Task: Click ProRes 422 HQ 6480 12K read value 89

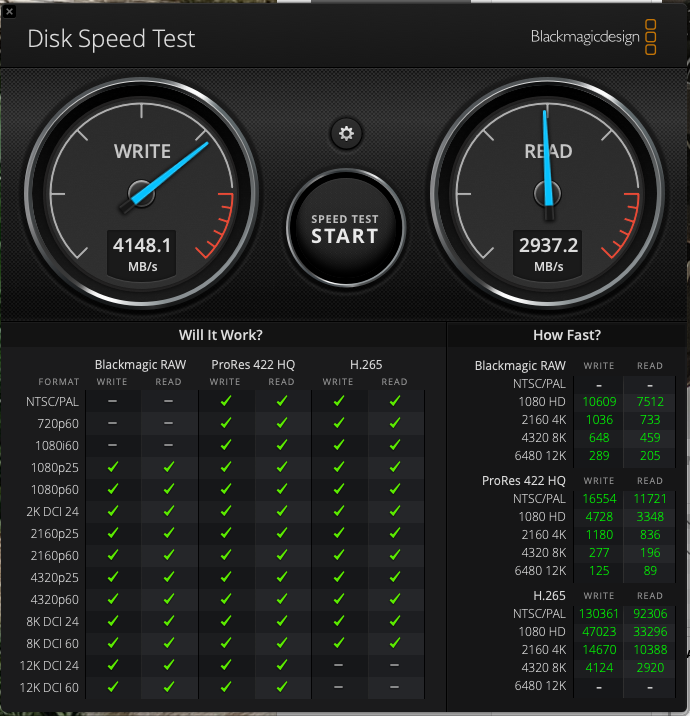Action: click(x=650, y=570)
